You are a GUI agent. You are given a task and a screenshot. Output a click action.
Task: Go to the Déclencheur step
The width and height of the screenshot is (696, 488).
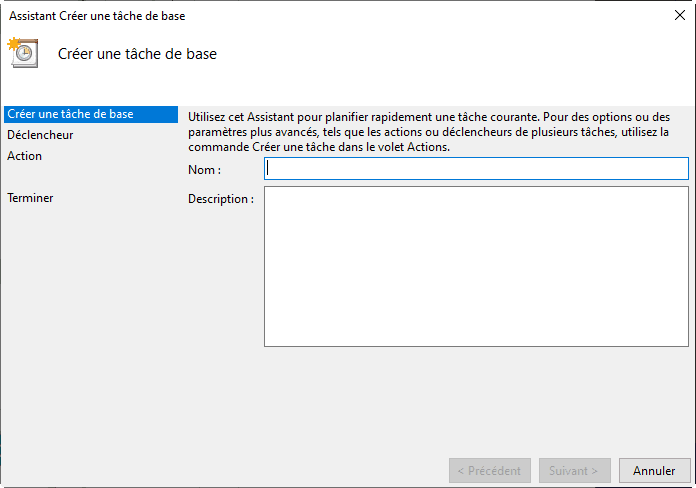(40, 135)
